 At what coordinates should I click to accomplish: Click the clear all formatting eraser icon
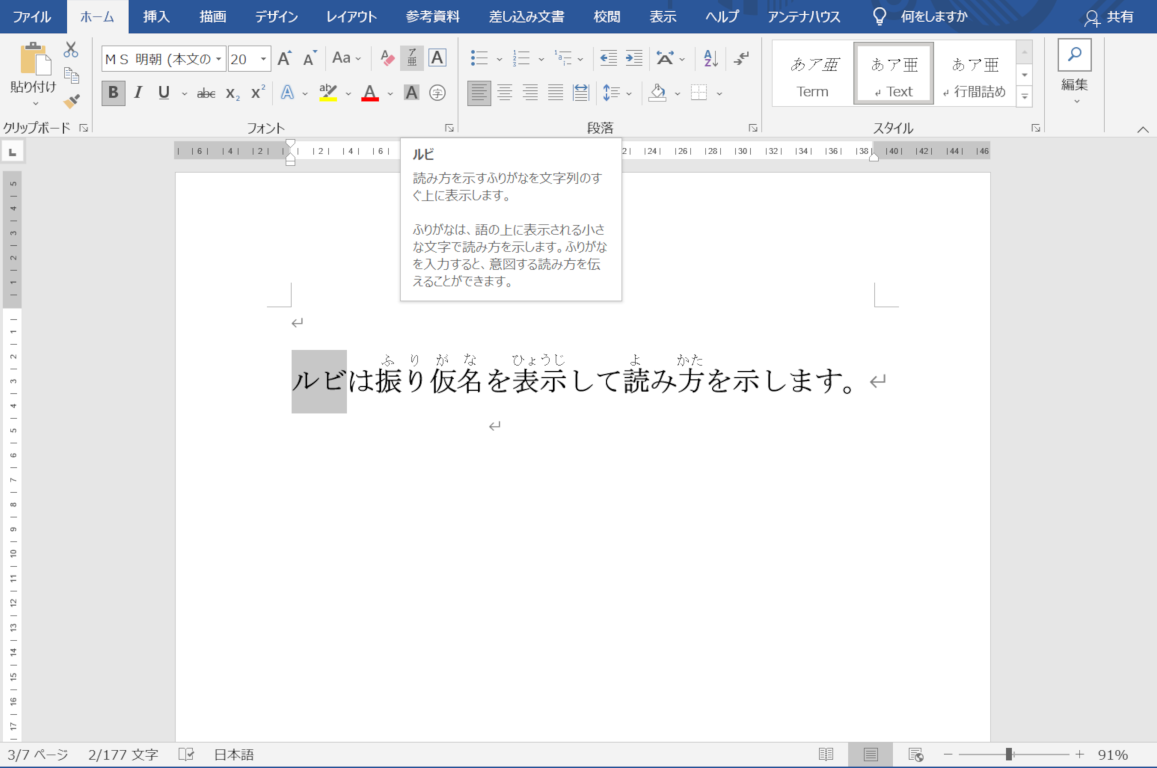pyautogui.click(x=387, y=58)
